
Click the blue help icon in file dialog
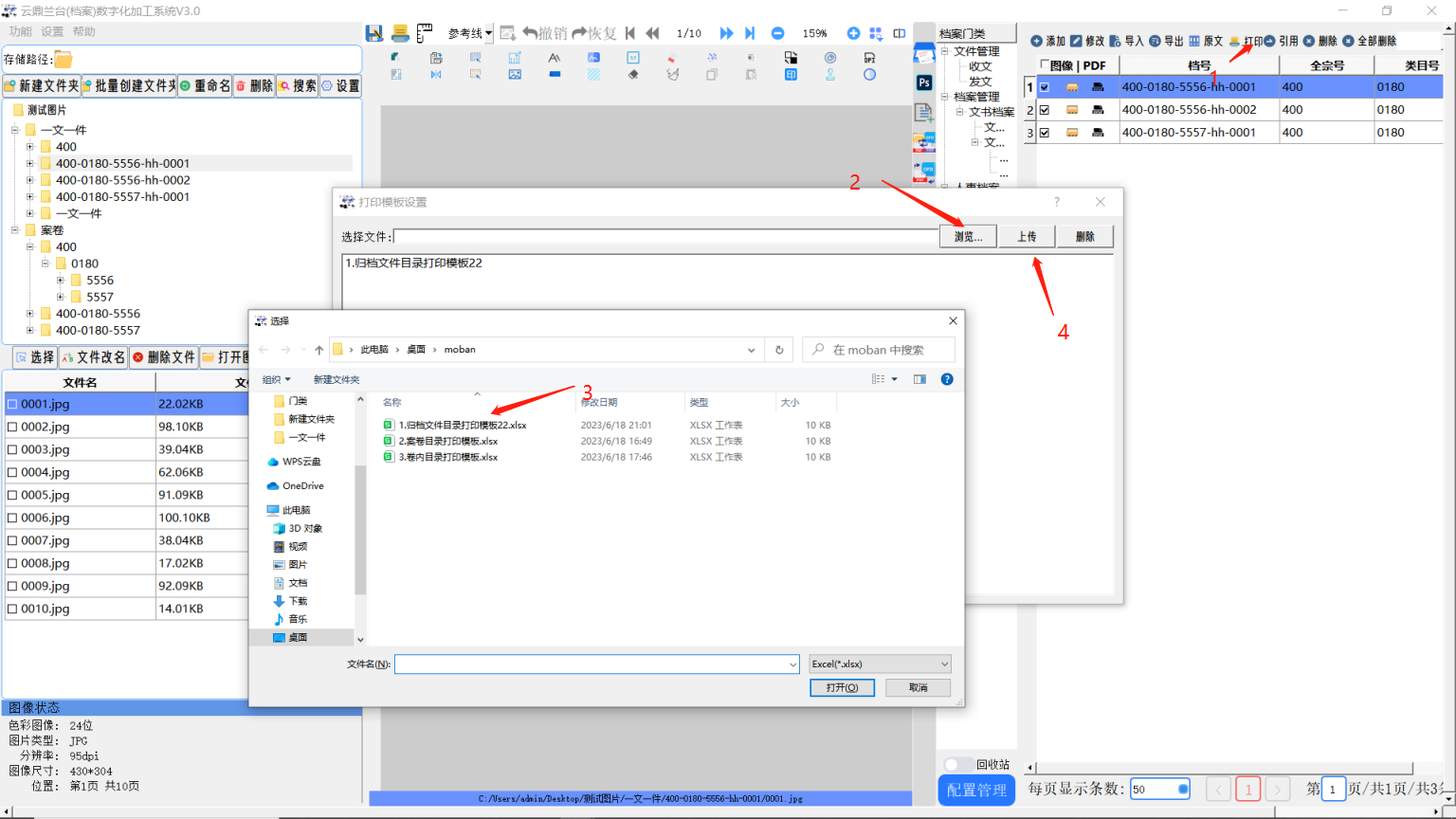946,379
